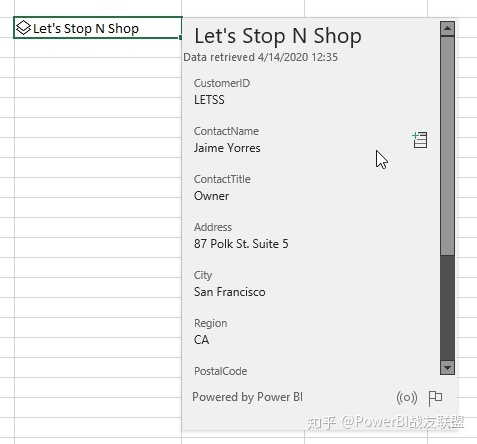Image resolution: width=477 pixels, height=444 pixels.
Task: Click the Data retrieved 4/14/2020 12:35 text
Action: tap(260, 57)
